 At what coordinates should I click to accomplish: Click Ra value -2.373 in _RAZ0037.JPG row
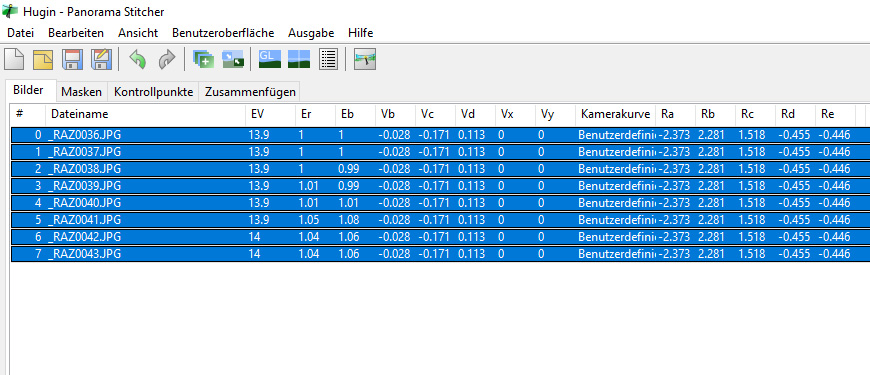point(674,151)
